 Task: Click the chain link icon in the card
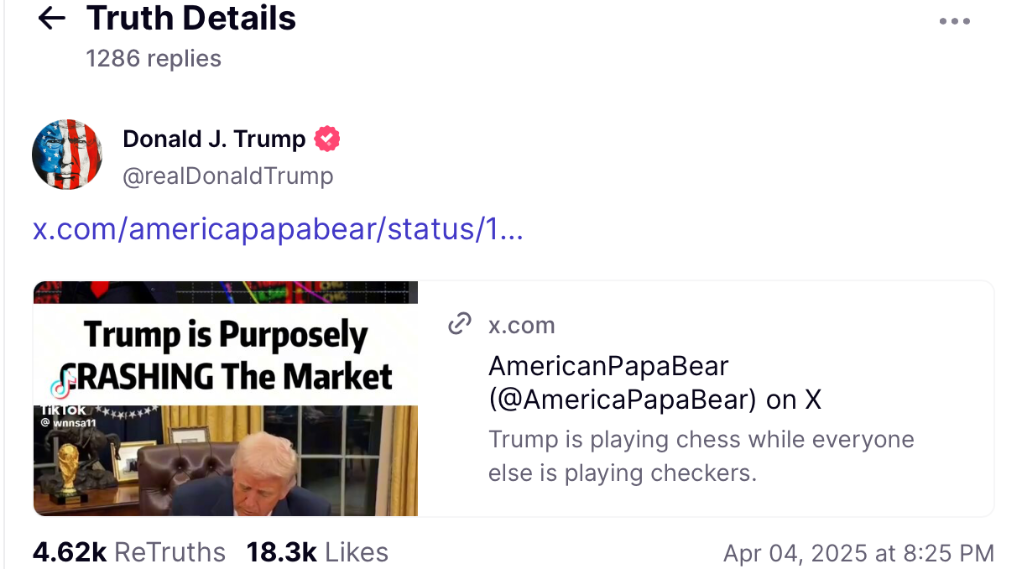(460, 324)
